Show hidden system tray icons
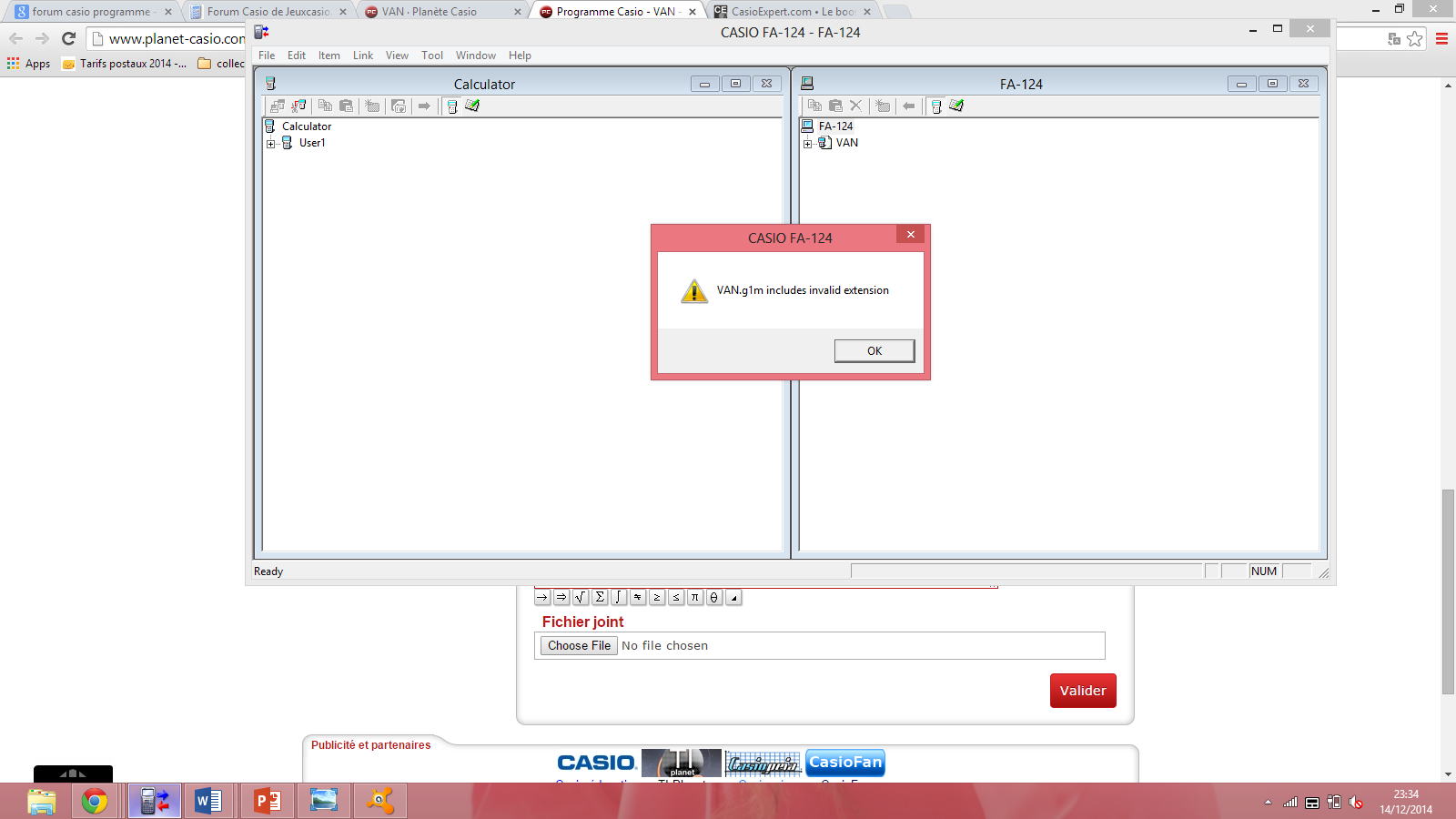Screen dimensions: 1456x819 (x=1268, y=802)
